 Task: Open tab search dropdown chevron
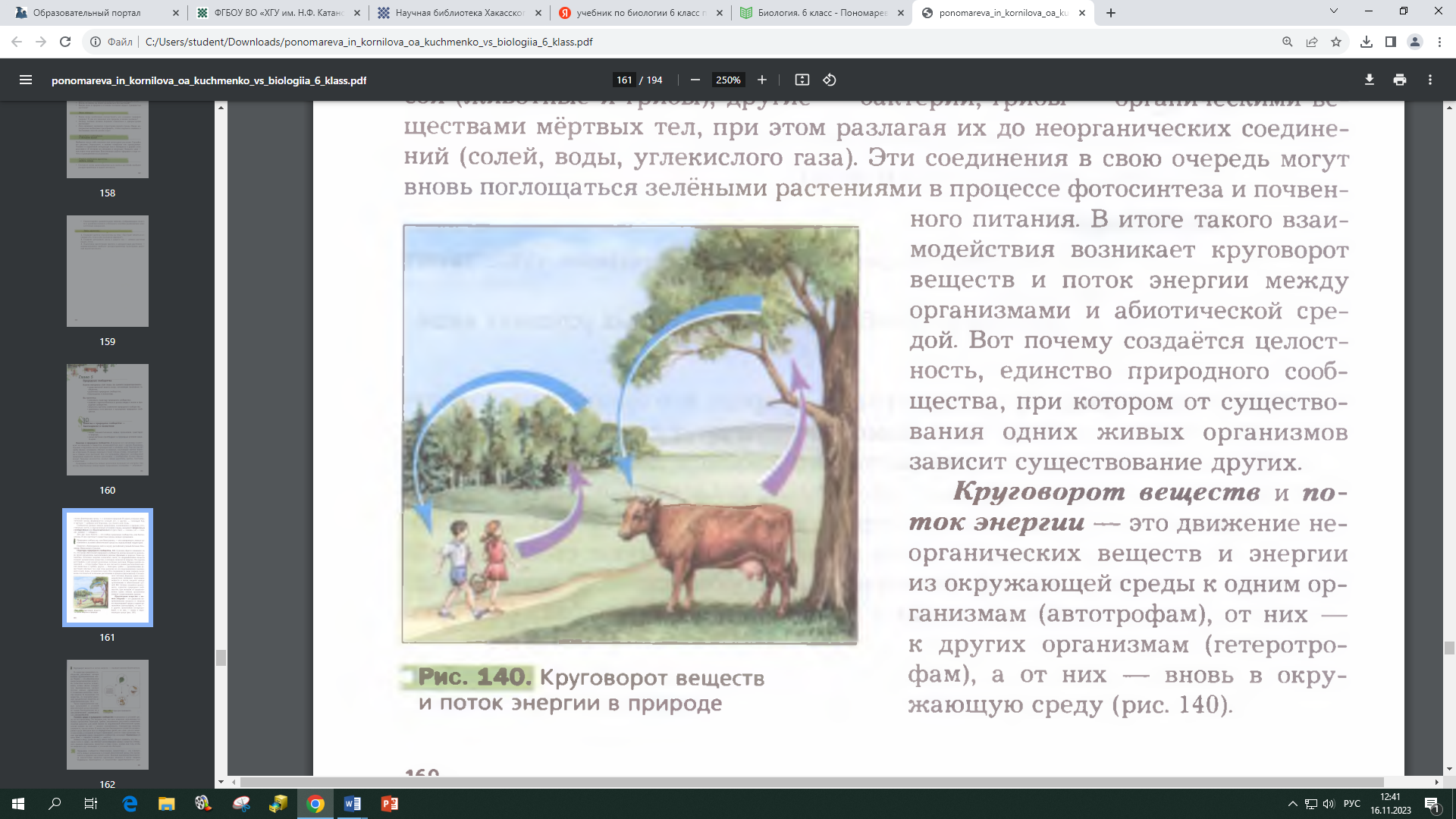click(1334, 11)
